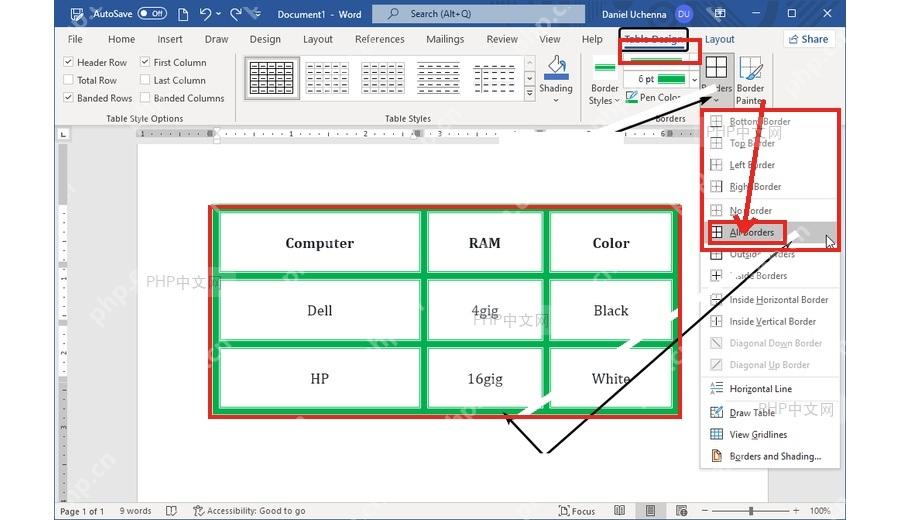This screenshot has height=520, width=900.
Task: Open the Daniel Uchenna account button
Action: click(x=646, y=14)
